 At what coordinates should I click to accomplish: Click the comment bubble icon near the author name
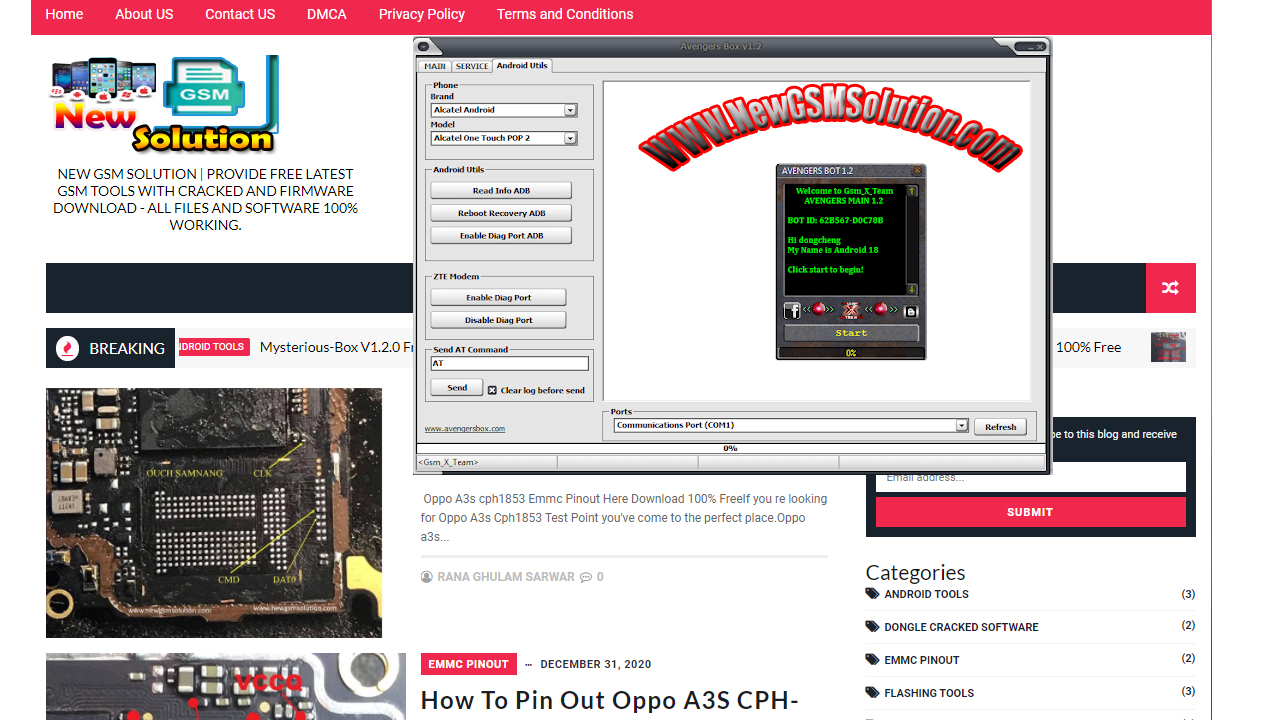click(585, 576)
